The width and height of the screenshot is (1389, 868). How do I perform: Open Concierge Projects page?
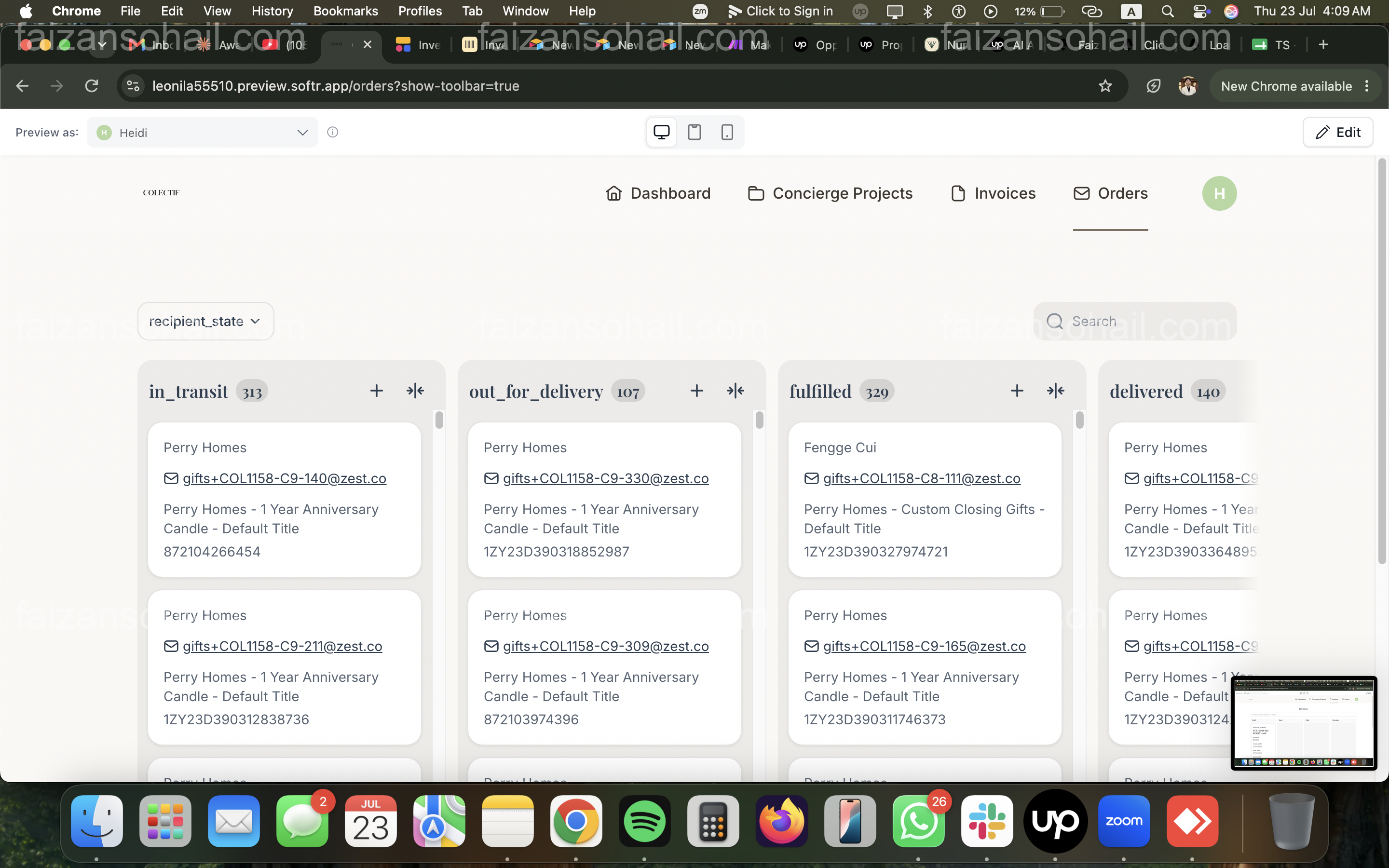point(830,193)
